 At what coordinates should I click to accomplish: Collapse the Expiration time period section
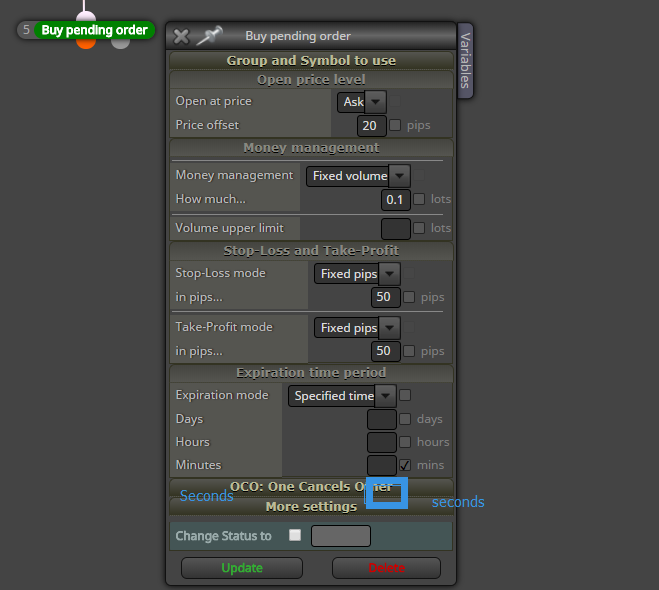[x=311, y=373]
